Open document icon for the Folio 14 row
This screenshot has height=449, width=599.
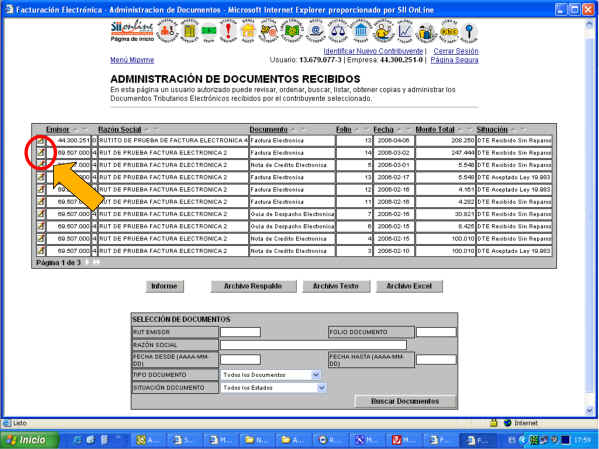40,153
